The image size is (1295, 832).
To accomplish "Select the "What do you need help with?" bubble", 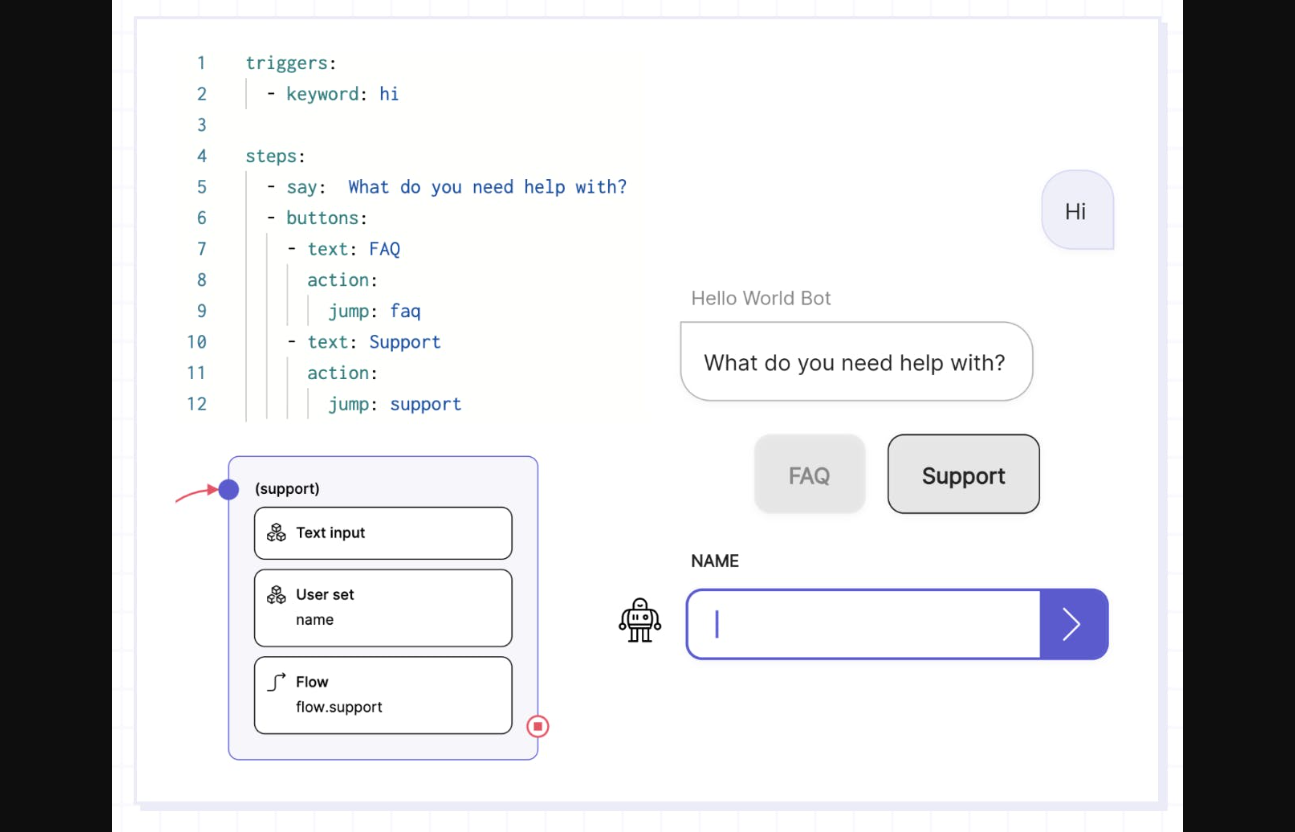I will click(855, 362).
